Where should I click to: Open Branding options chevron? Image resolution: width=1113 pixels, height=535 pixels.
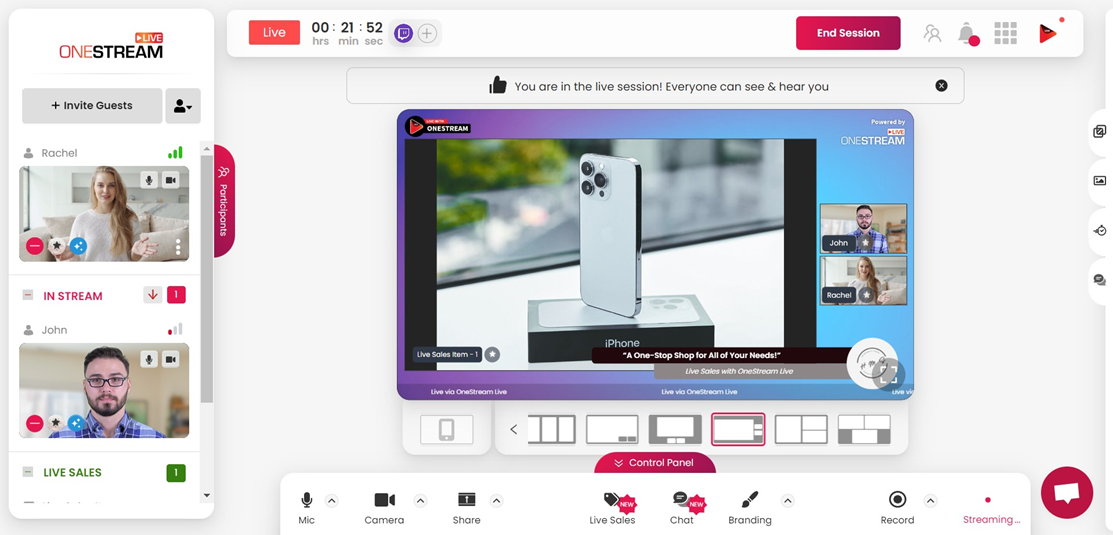tap(787, 500)
